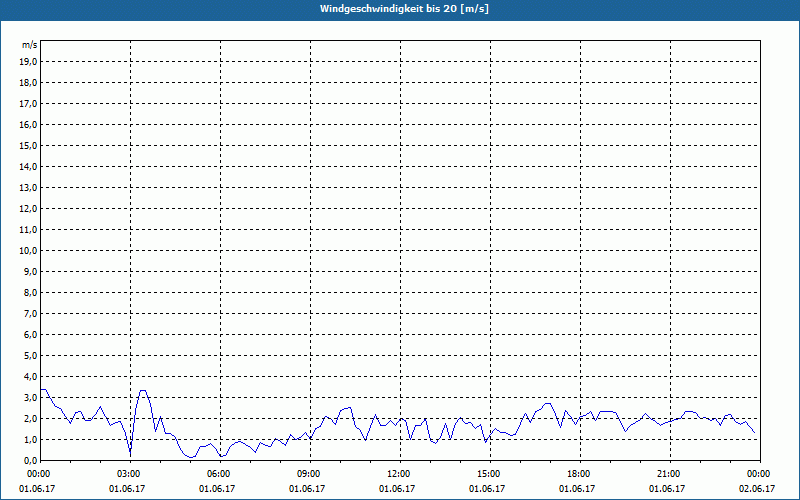The height and width of the screenshot is (500, 800).
Task: Click the 13,0 y-axis label
Action: 29,187
